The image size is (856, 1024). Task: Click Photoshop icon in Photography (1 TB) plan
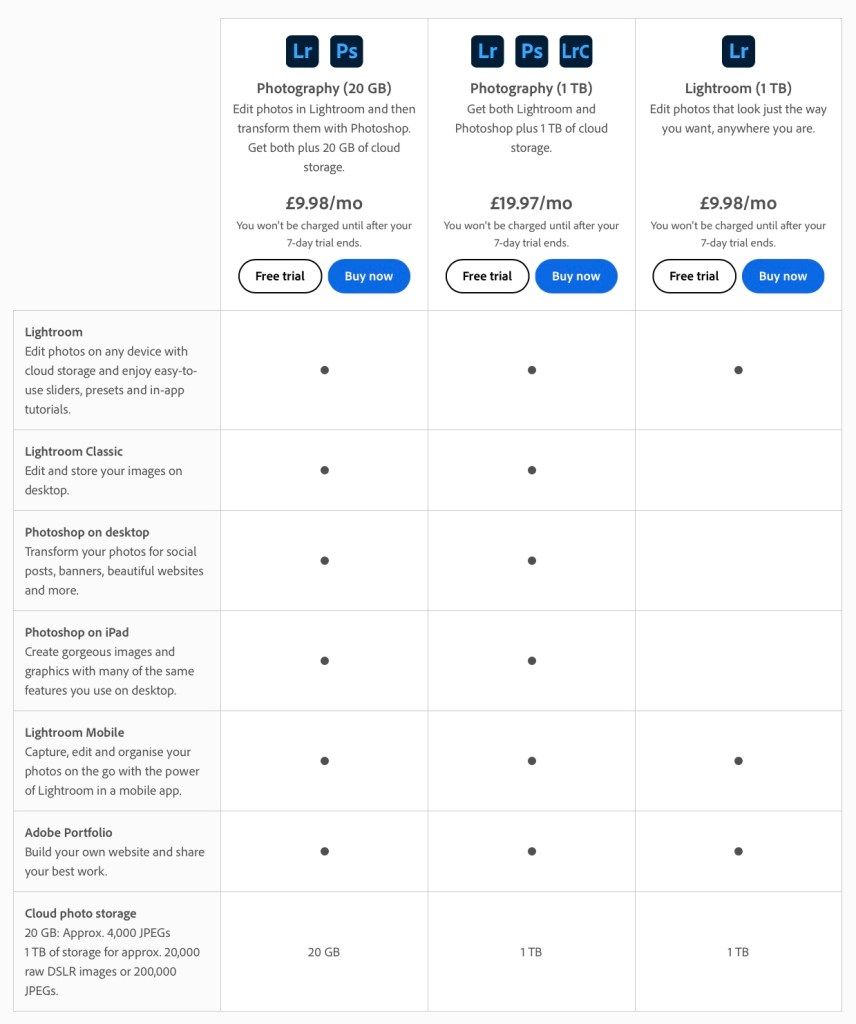click(532, 51)
